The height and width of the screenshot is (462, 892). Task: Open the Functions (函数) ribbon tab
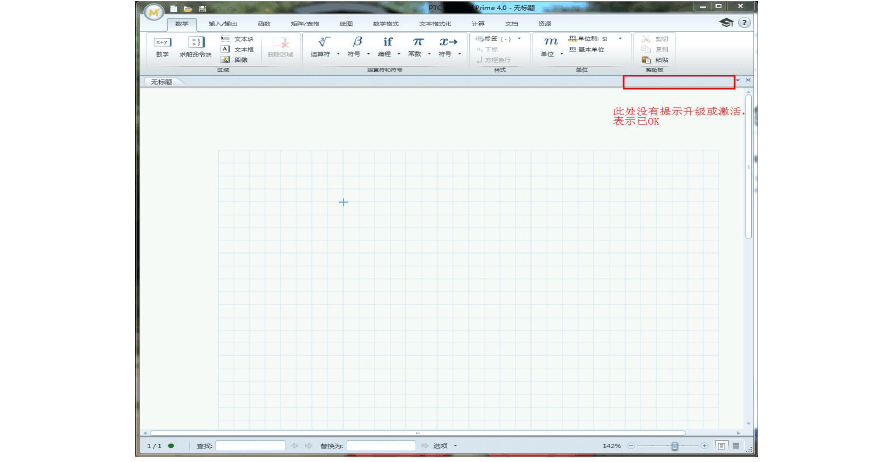[x=264, y=24]
